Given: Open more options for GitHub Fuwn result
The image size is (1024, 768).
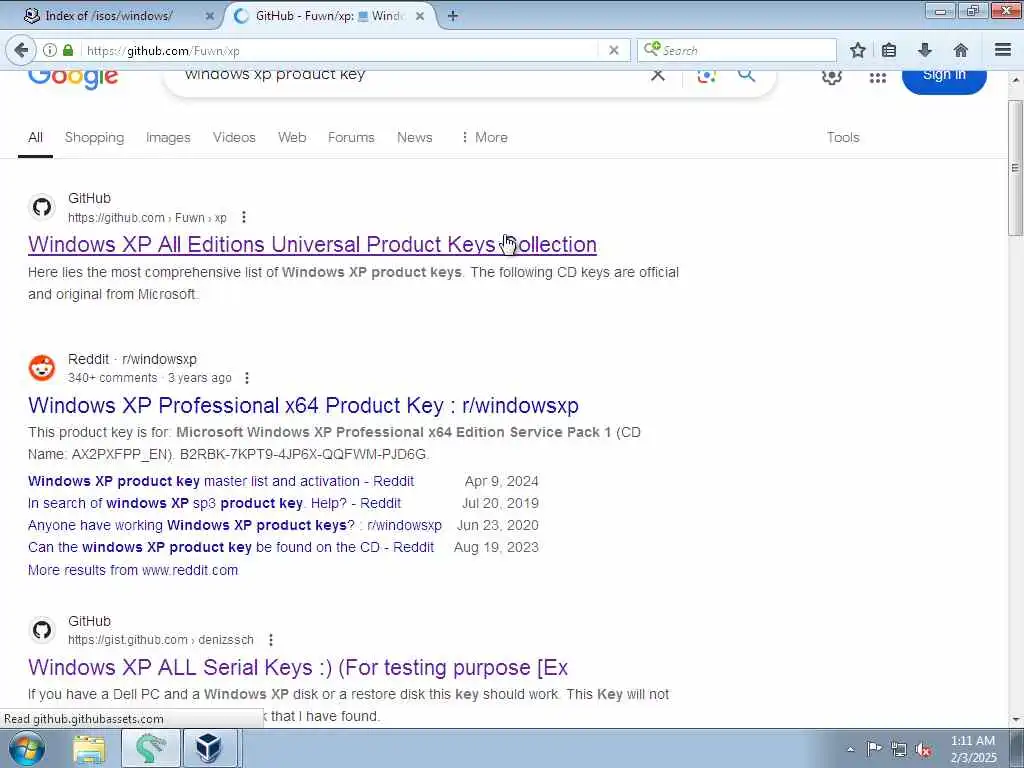Looking at the screenshot, I should 244,217.
